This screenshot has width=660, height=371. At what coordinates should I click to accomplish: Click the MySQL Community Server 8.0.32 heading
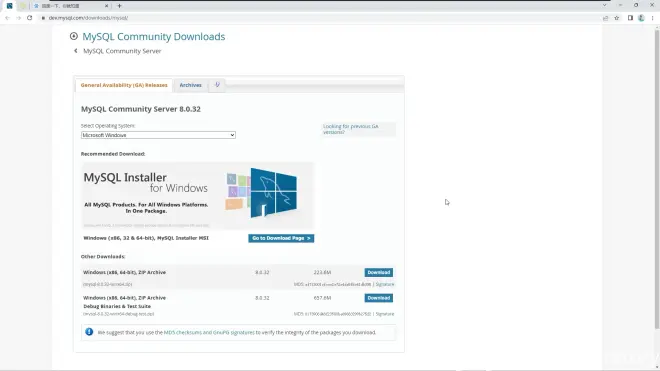click(141, 109)
